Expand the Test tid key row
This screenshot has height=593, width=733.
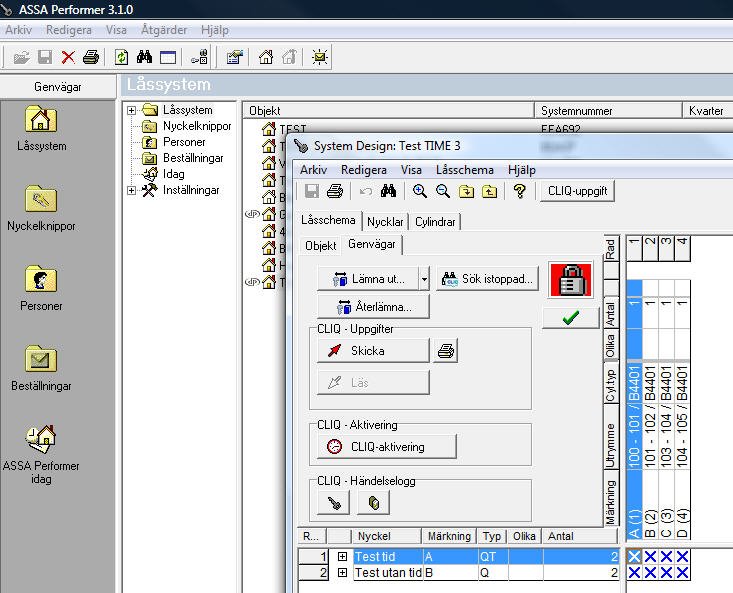tap(343, 557)
